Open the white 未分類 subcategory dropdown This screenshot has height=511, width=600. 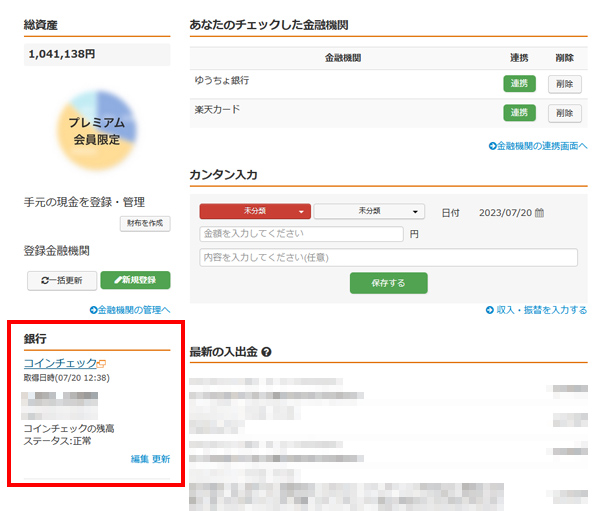point(369,211)
